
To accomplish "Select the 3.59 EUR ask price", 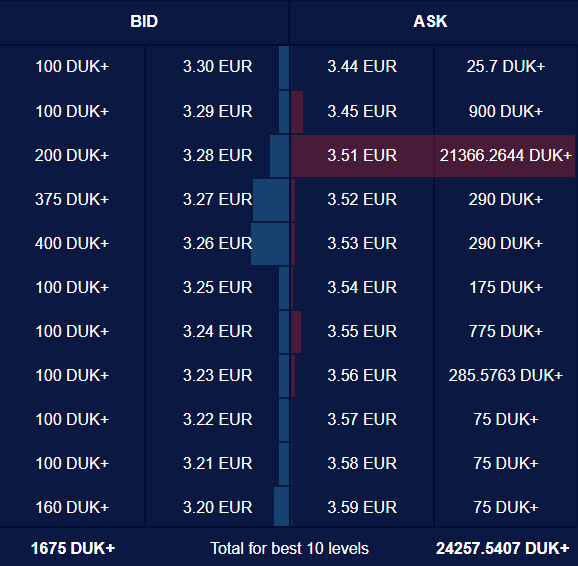I will pos(362,507).
